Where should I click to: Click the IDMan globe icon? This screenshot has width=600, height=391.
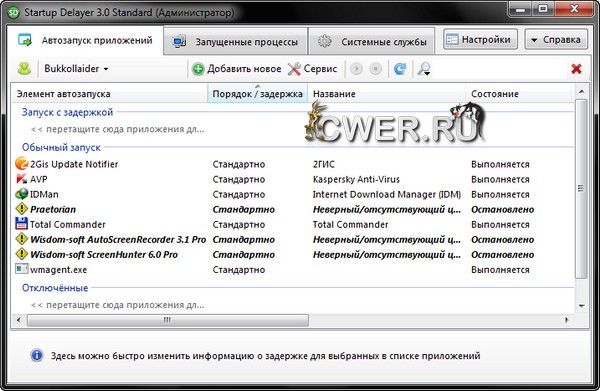(x=21, y=194)
